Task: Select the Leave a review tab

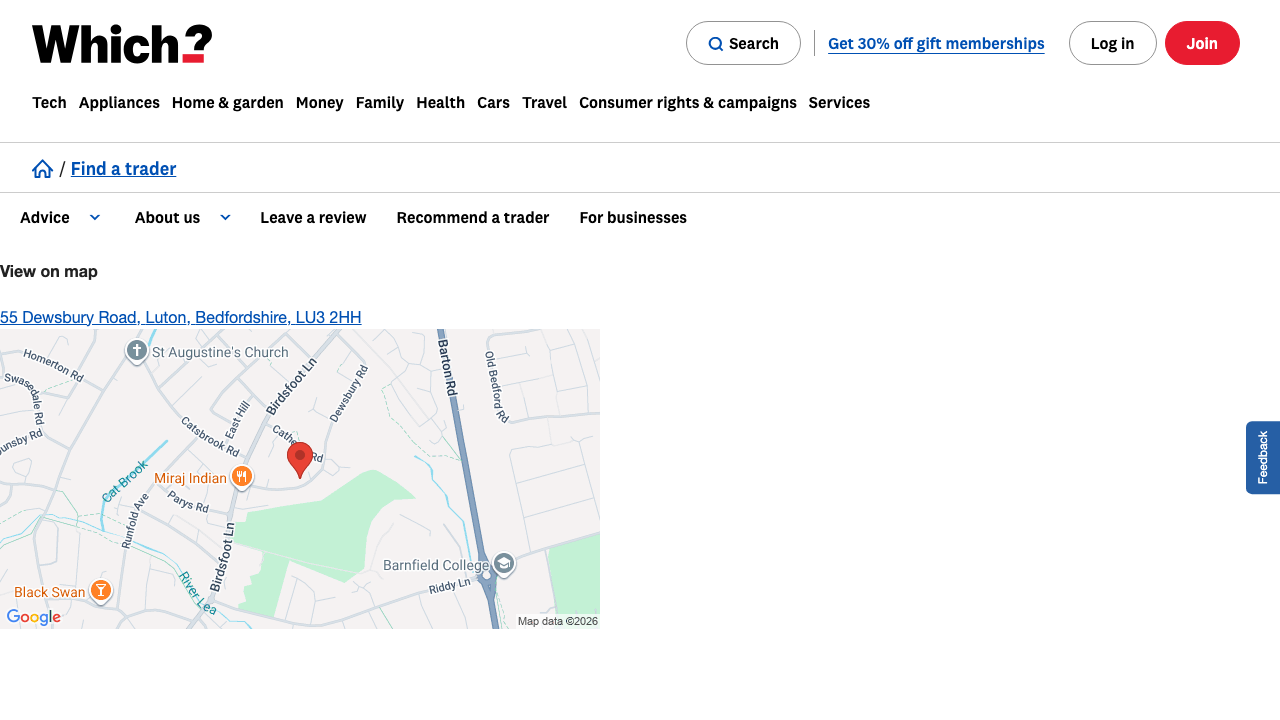Action: coord(313,217)
